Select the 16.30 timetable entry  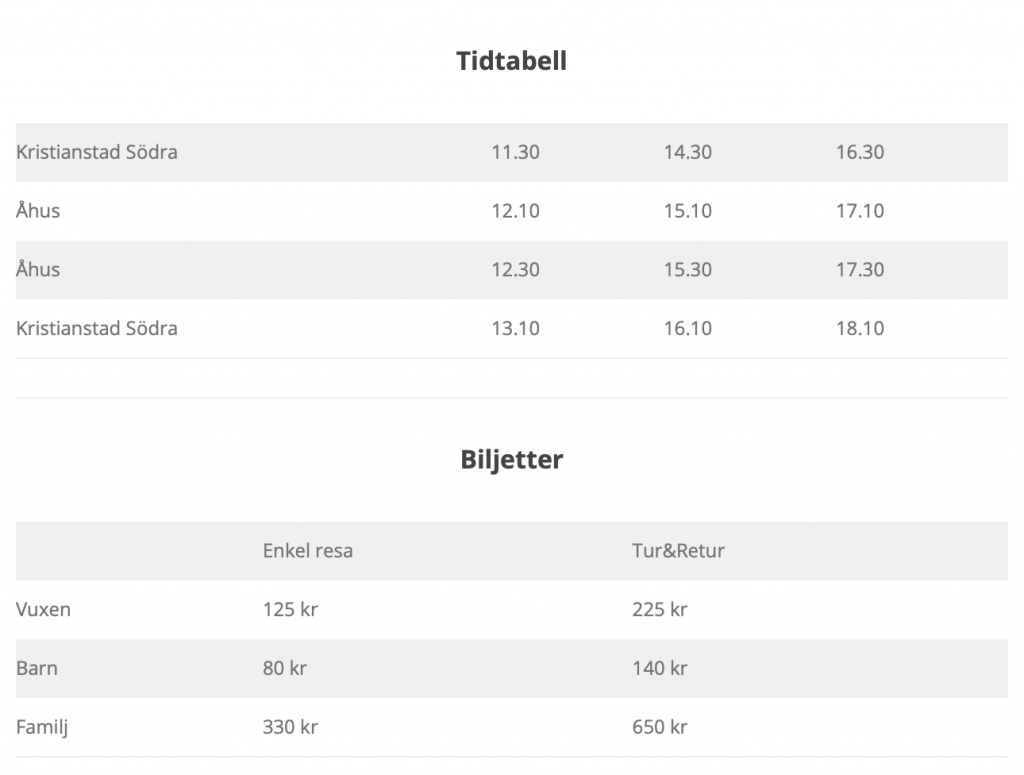click(860, 153)
